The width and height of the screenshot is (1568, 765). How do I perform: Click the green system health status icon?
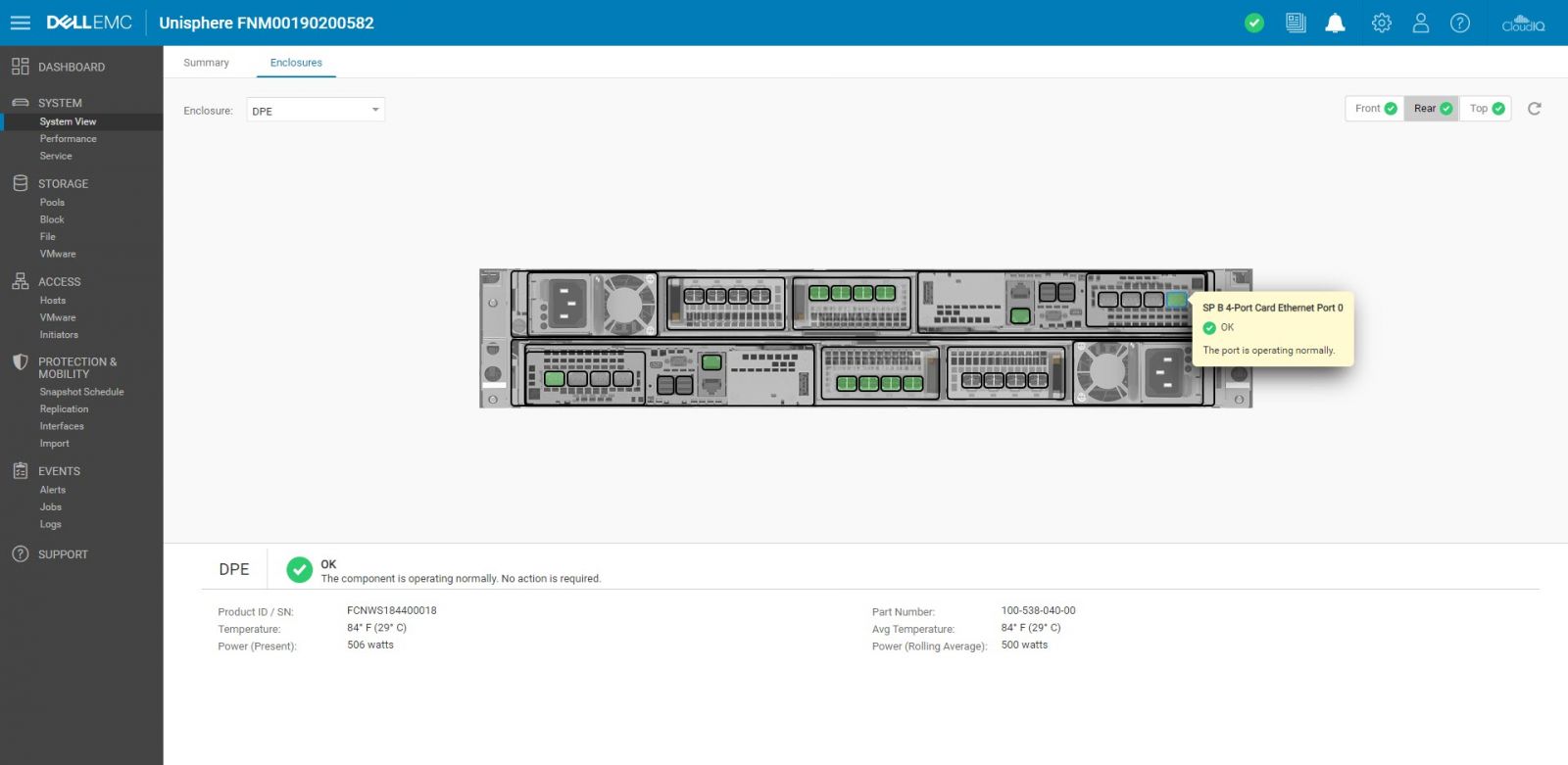coord(1254,23)
